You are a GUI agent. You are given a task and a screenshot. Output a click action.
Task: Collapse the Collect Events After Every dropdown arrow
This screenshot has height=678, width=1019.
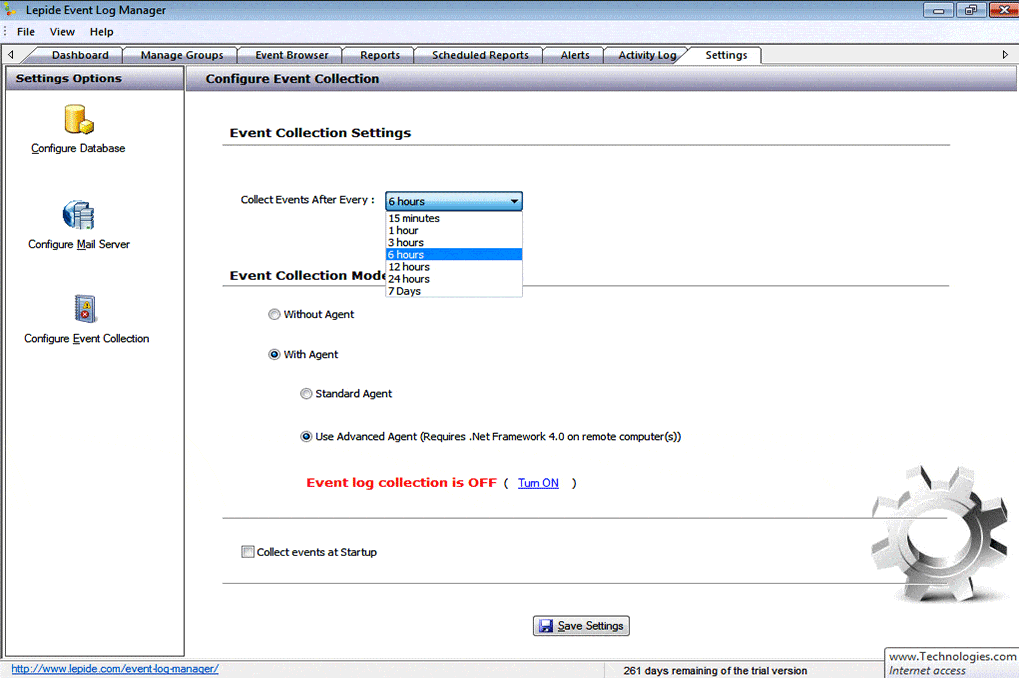[x=514, y=202]
